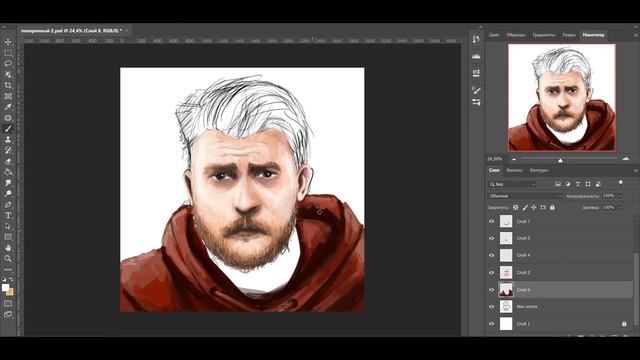Select the Zoom tool
This screenshot has height=360, width=640.
click(8, 258)
